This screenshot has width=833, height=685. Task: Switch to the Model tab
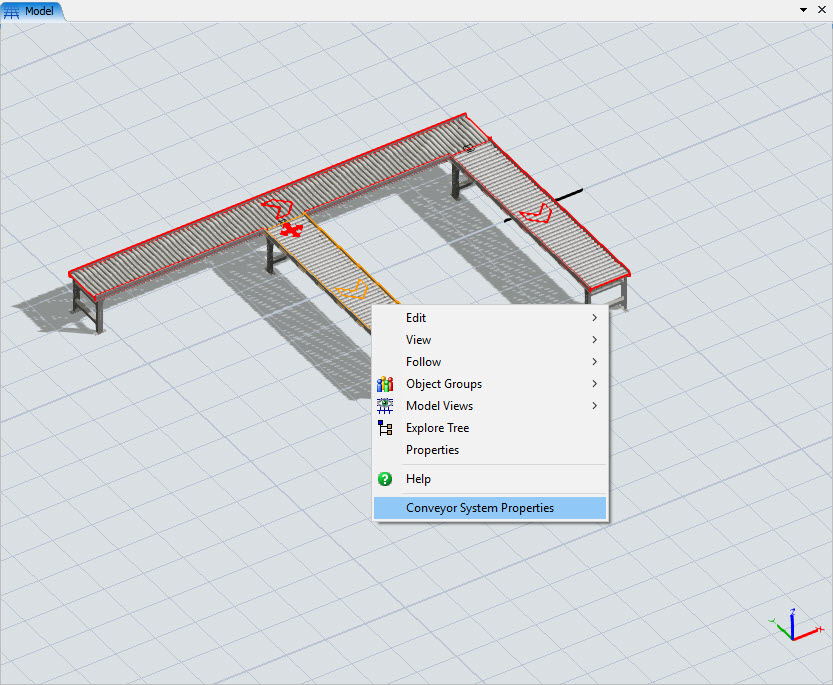tap(31, 11)
